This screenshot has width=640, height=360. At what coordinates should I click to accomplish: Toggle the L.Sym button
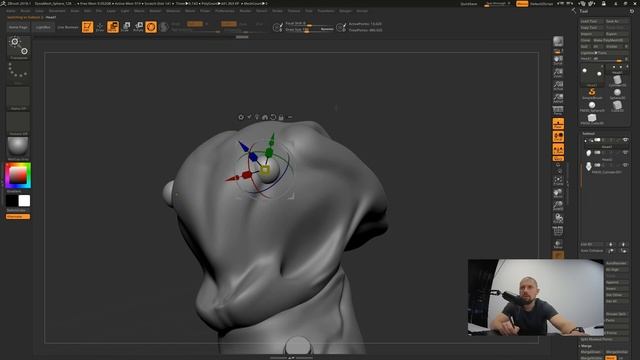558,149
